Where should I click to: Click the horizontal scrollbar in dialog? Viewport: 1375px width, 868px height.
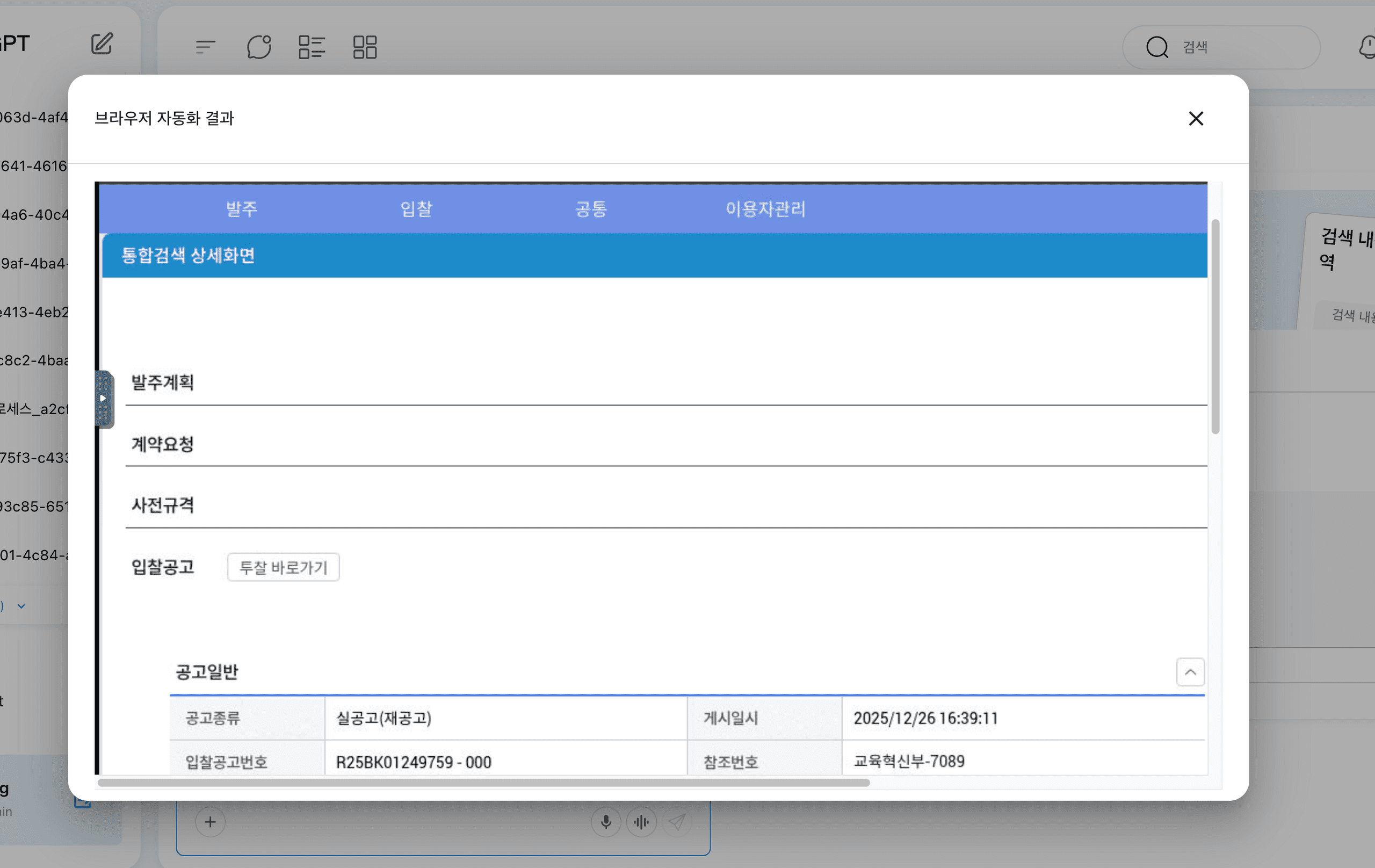(x=483, y=783)
